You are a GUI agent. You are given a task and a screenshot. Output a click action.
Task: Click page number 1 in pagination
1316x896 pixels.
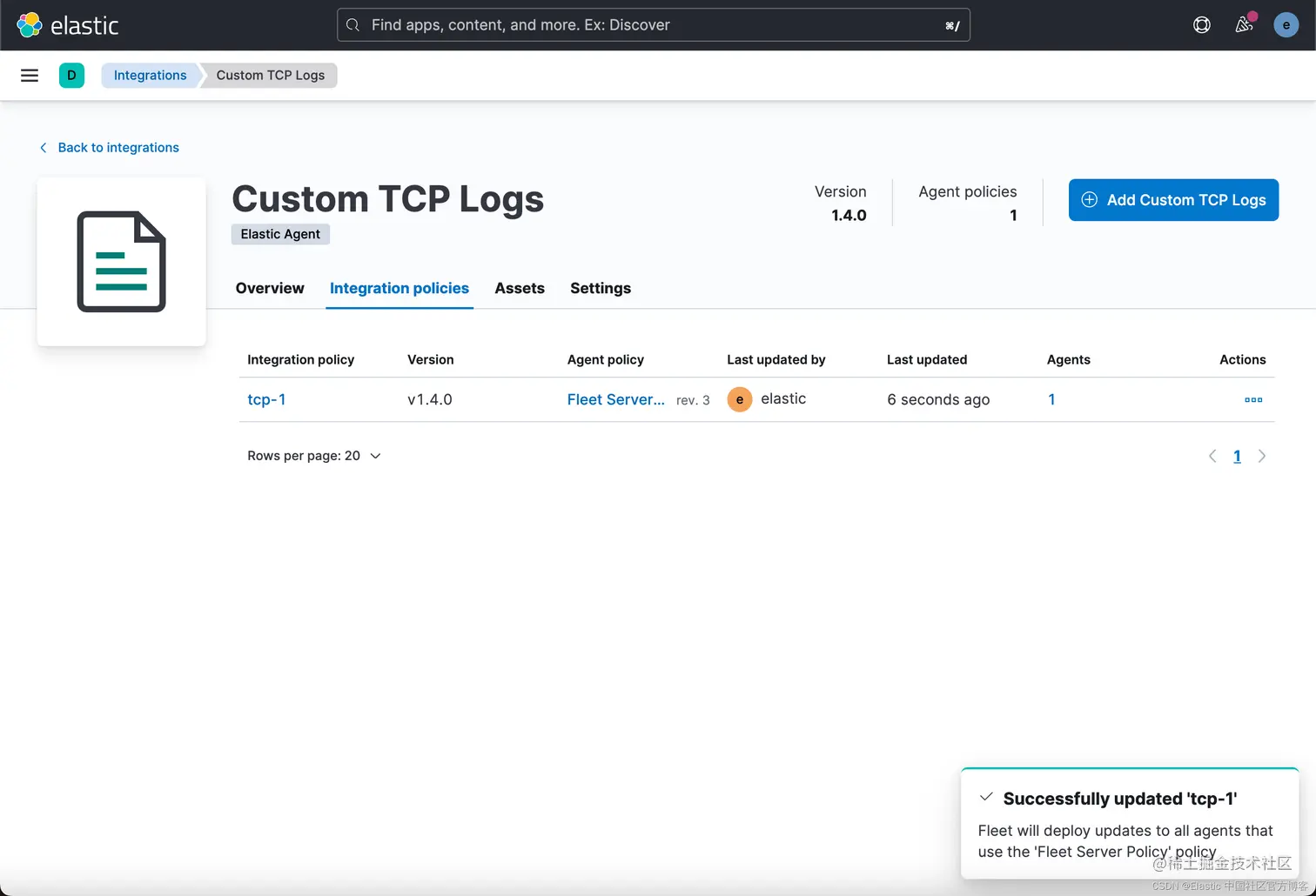pos(1237,456)
